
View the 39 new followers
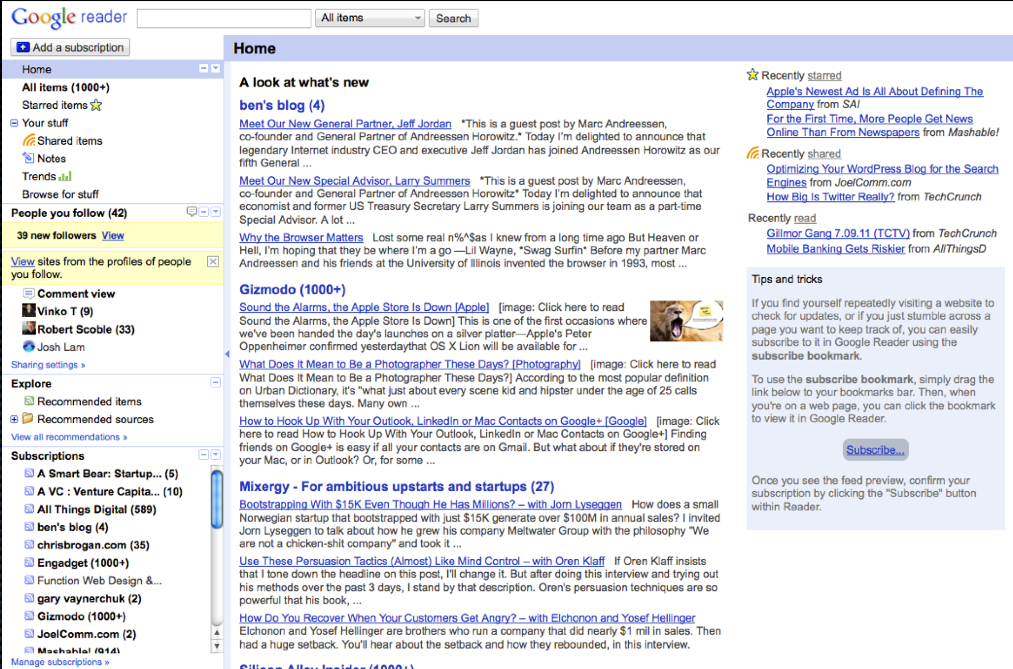(x=113, y=236)
